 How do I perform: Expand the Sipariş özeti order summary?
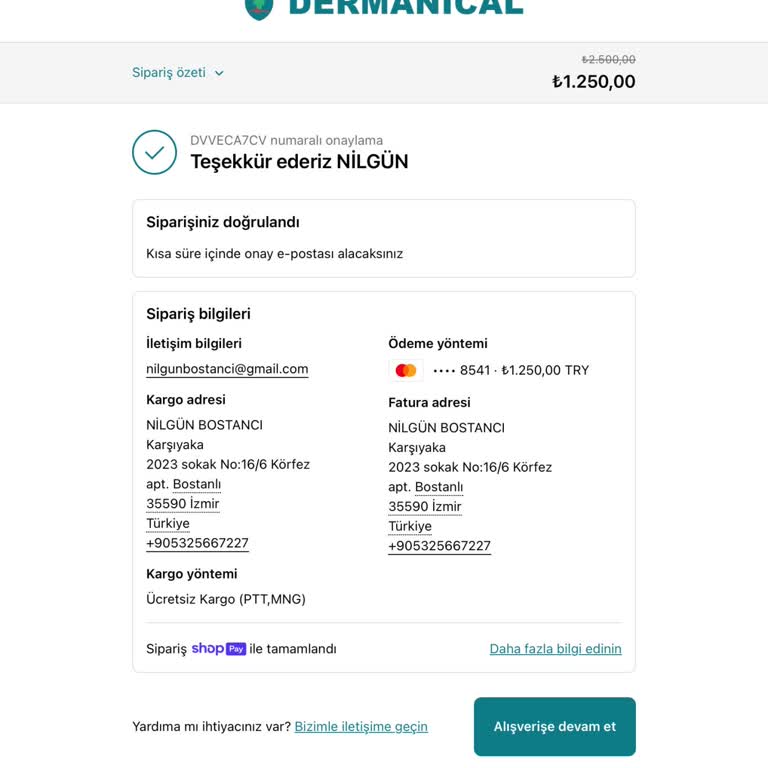[x=169, y=73]
